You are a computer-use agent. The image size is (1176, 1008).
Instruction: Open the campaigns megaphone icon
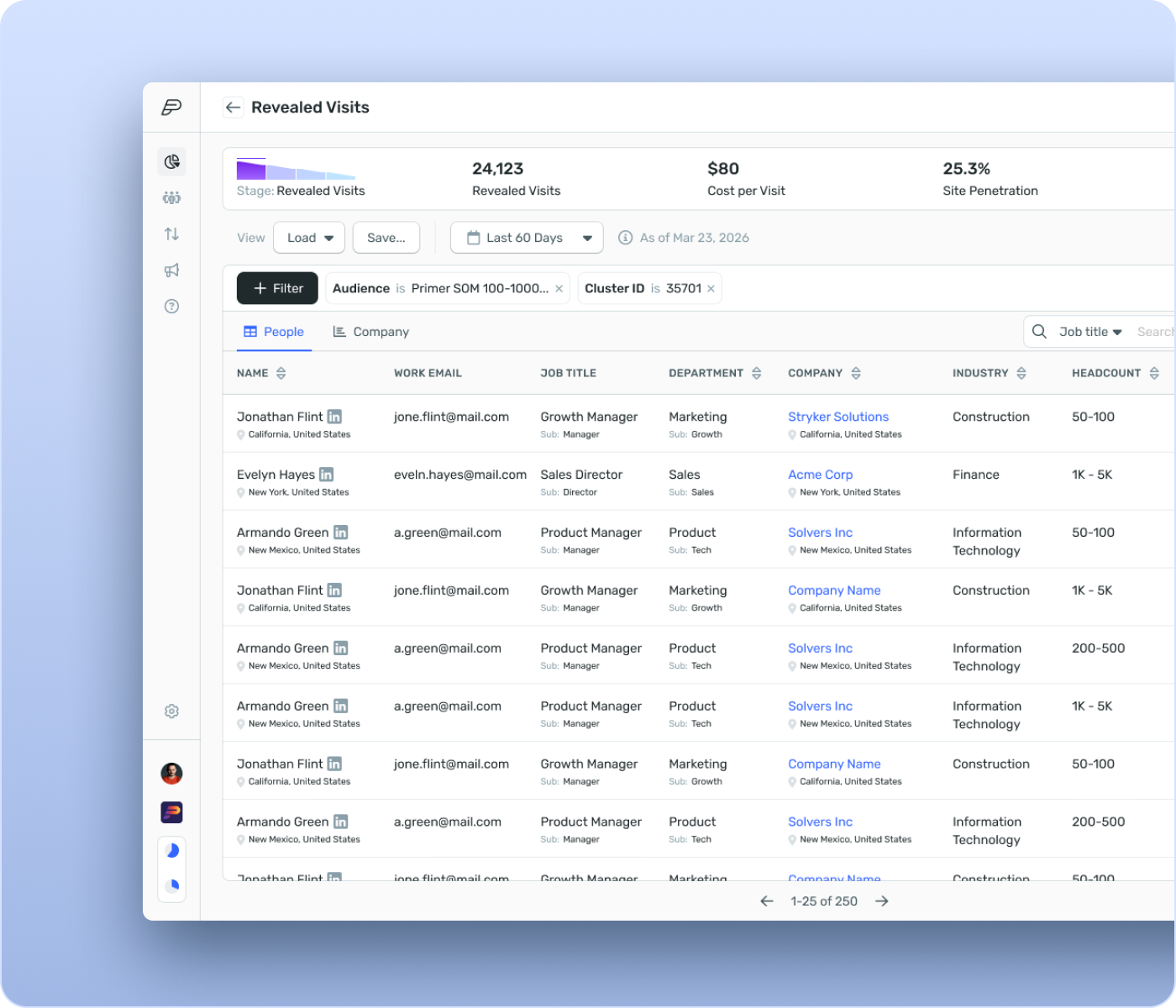coord(171,270)
